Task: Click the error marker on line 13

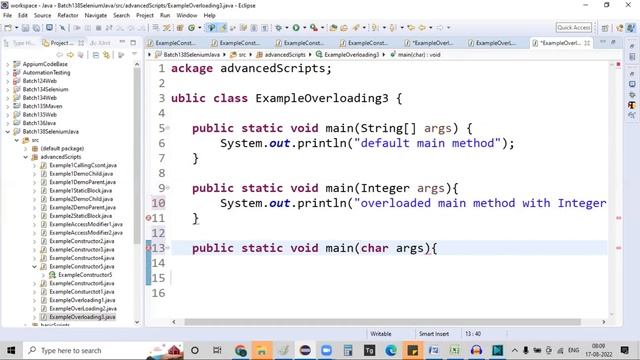Action: click(149, 248)
